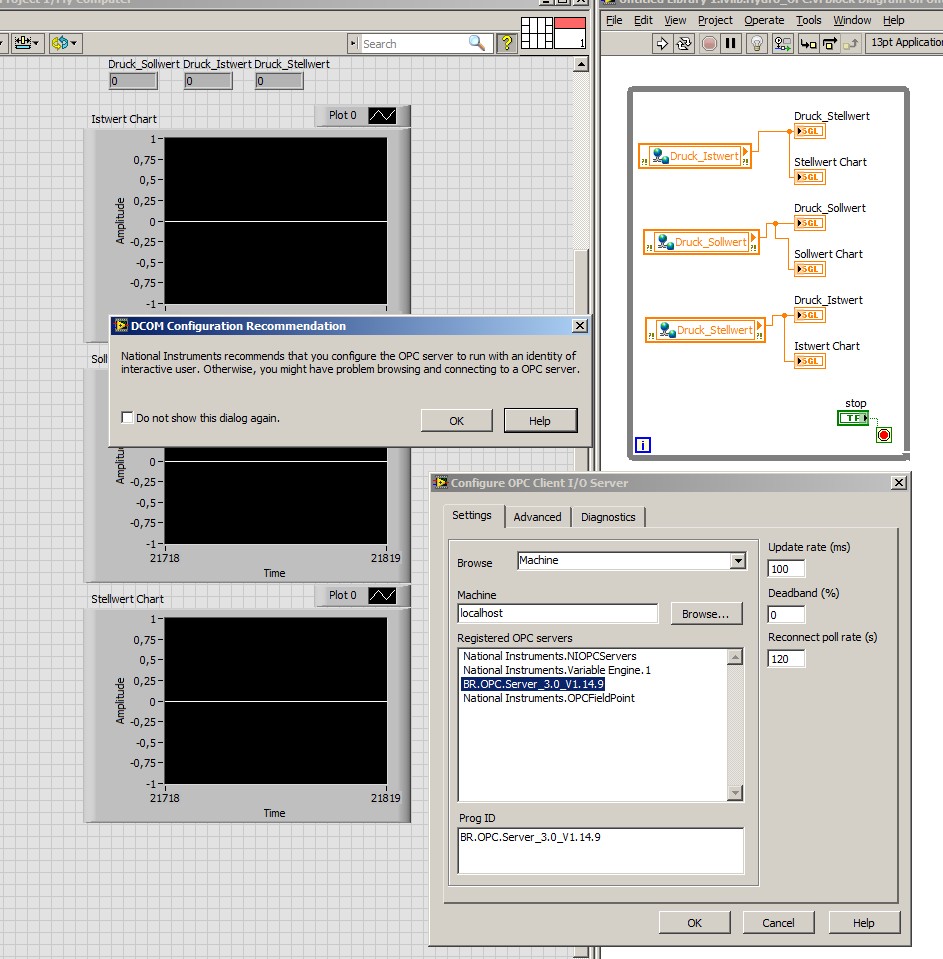Click the Reconnect poll rate (s) field

point(786,659)
